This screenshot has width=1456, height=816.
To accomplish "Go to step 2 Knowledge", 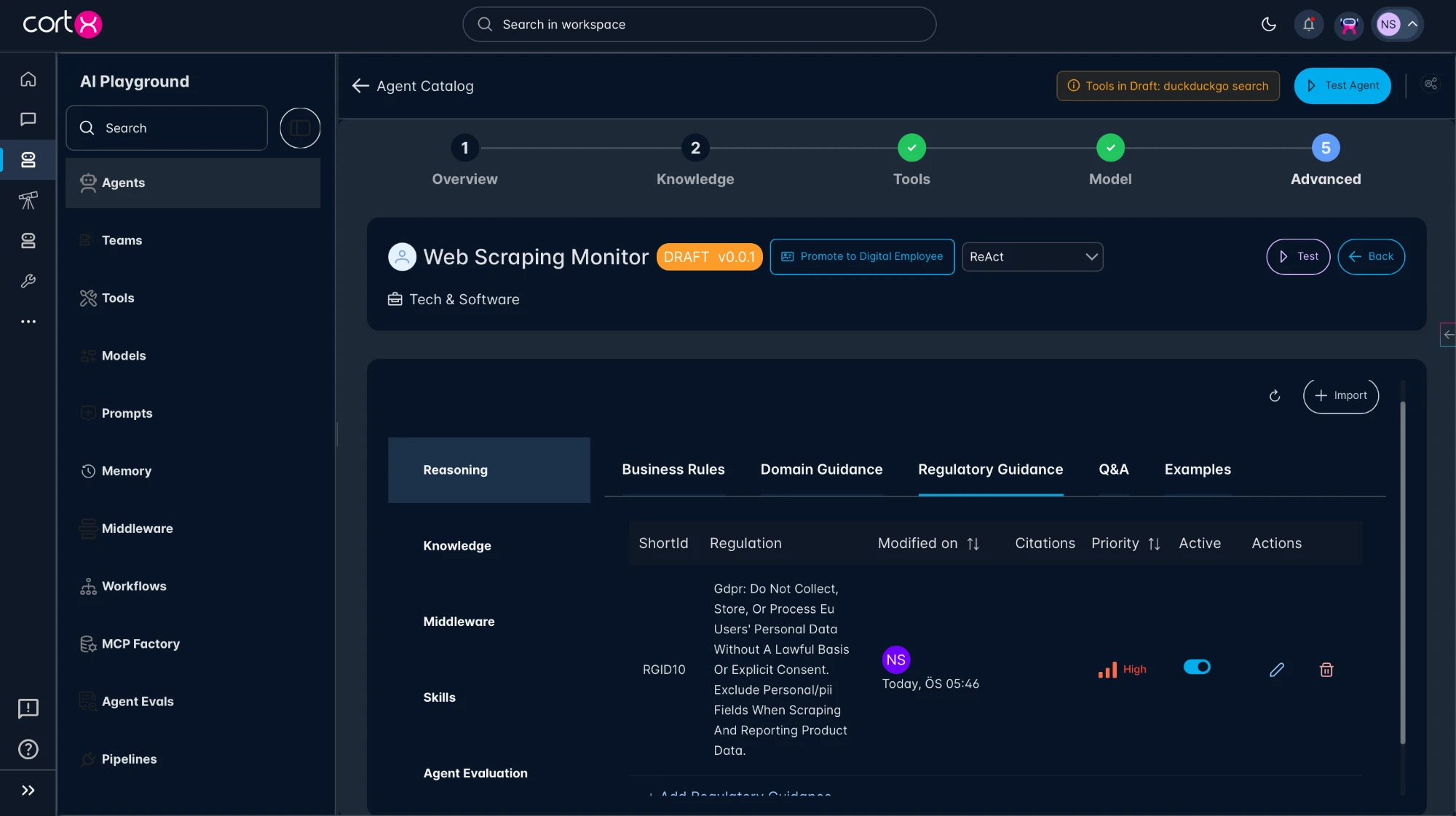I will click(695, 161).
